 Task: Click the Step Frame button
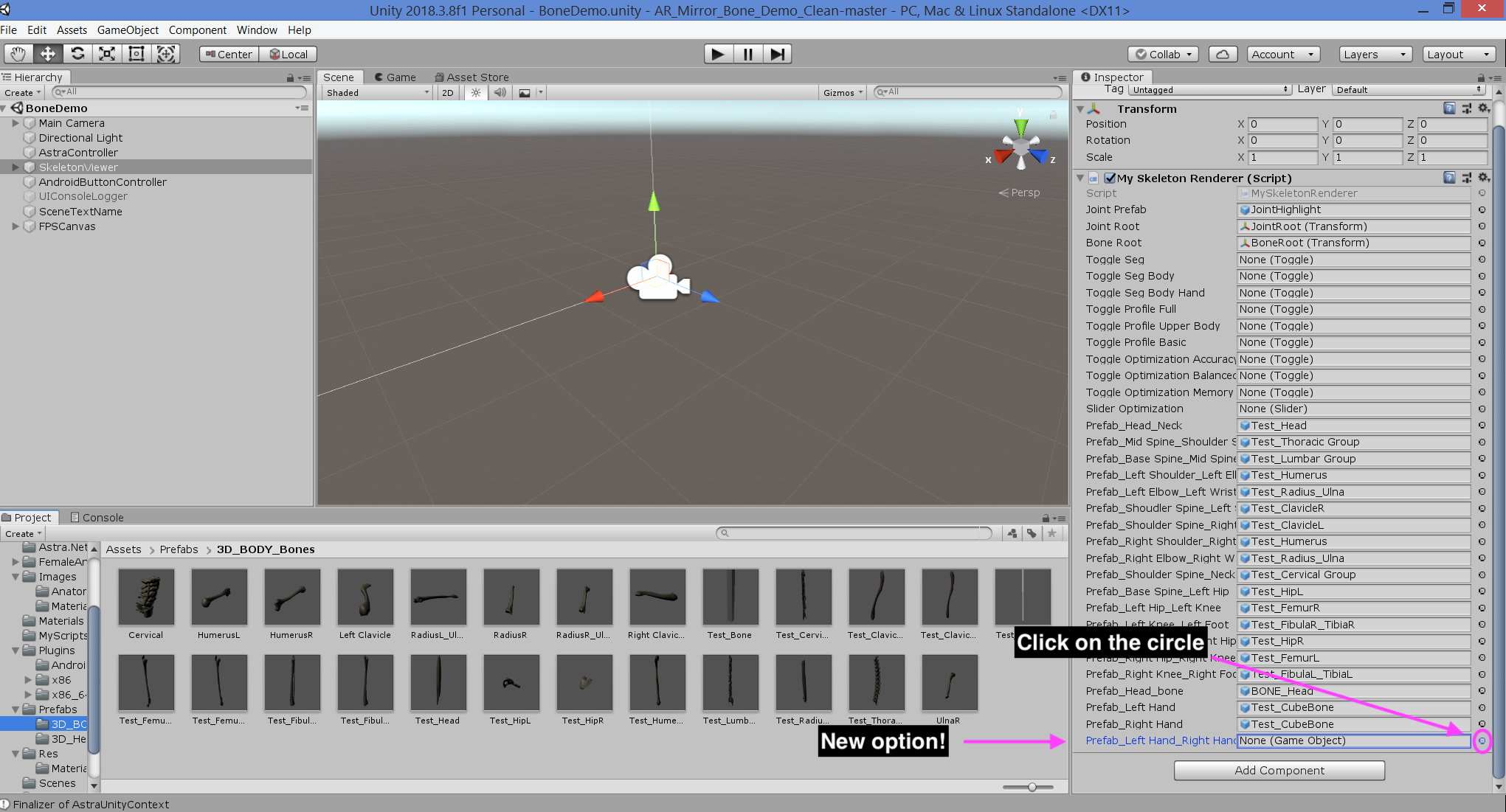[777, 53]
